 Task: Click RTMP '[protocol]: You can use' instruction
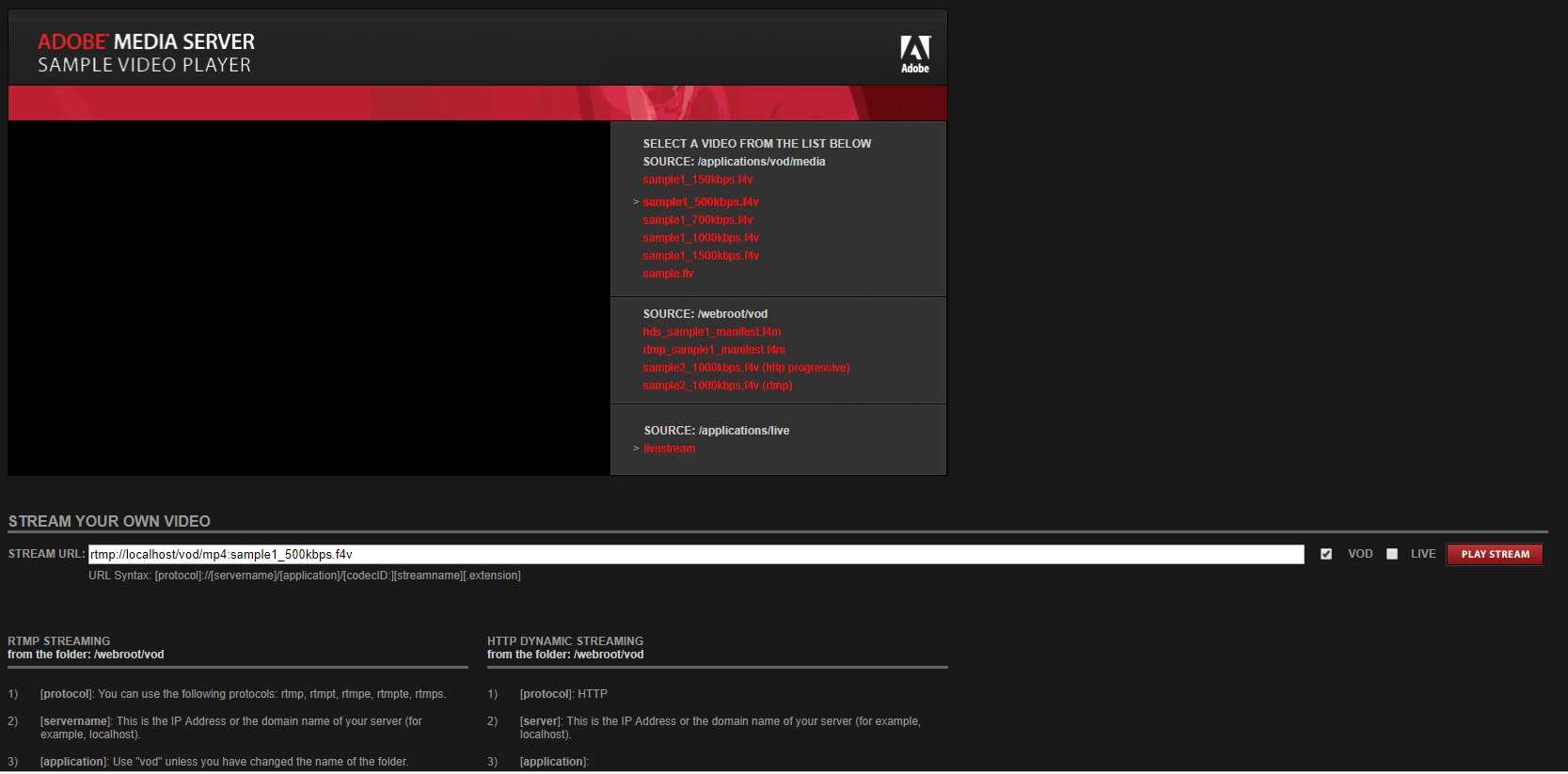(243, 694)
